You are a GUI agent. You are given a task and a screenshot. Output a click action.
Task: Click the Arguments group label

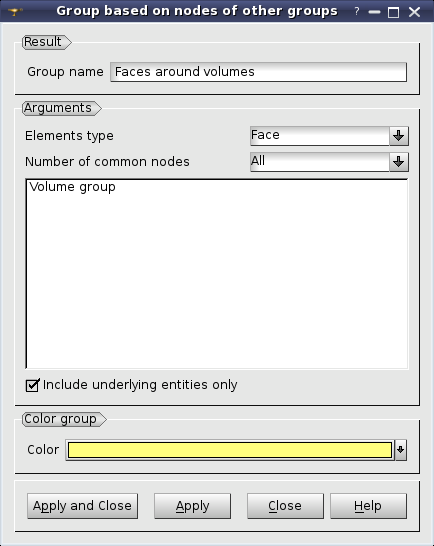point(58,108)
